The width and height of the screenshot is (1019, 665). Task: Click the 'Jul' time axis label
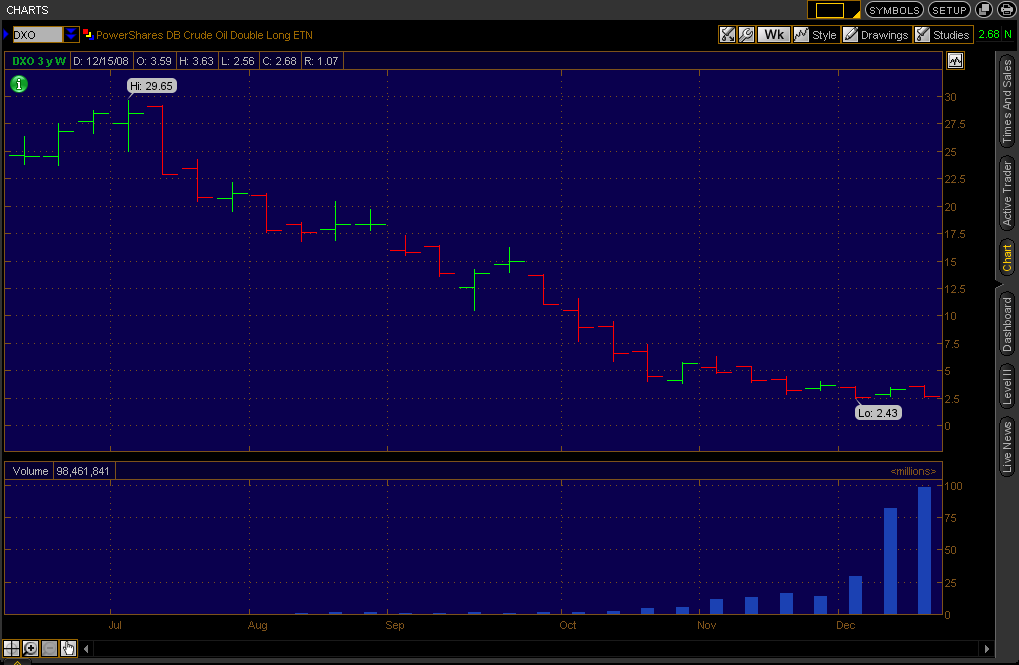click(115, 625)
